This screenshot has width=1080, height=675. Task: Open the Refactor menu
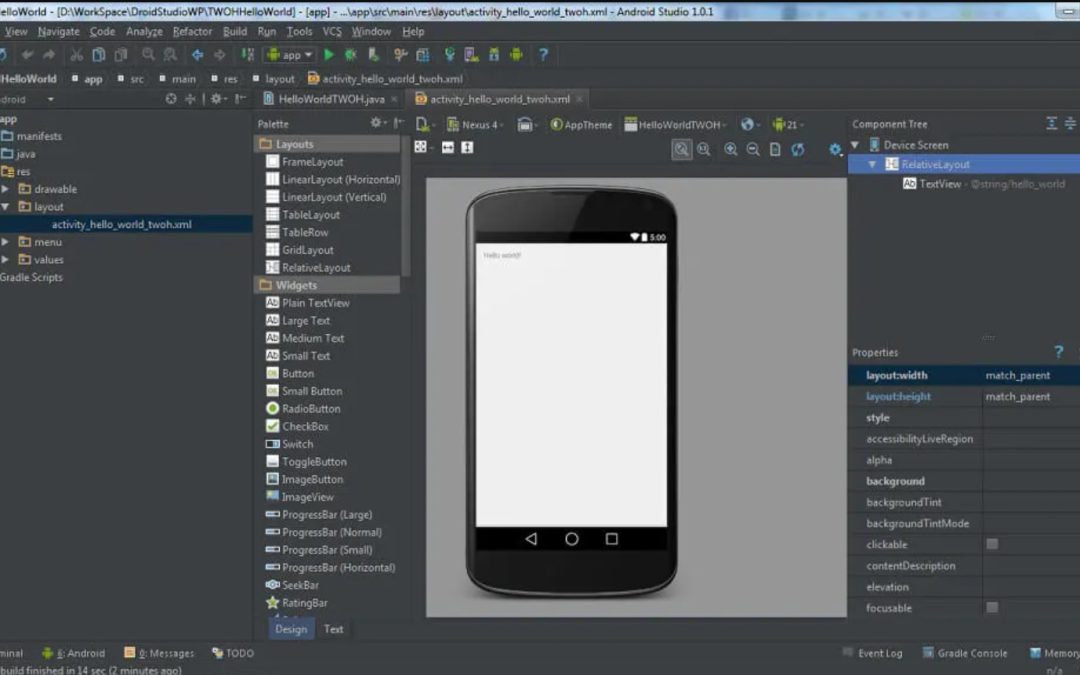coord(192,32)
